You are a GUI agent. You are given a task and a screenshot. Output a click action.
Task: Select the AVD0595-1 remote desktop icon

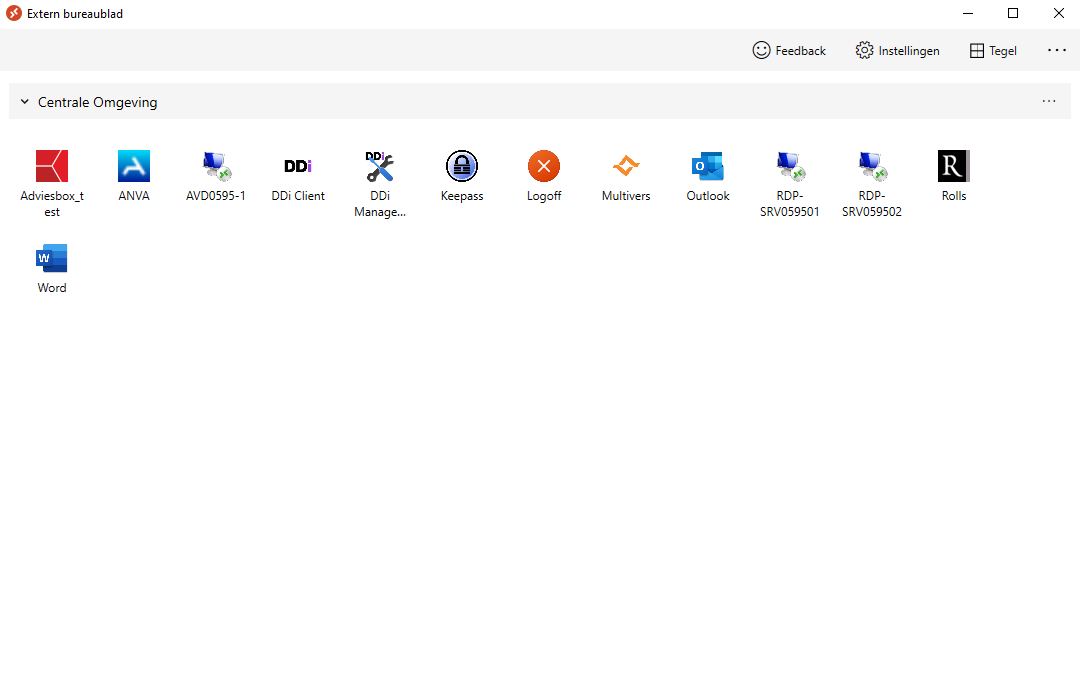[x=216, y=166]
